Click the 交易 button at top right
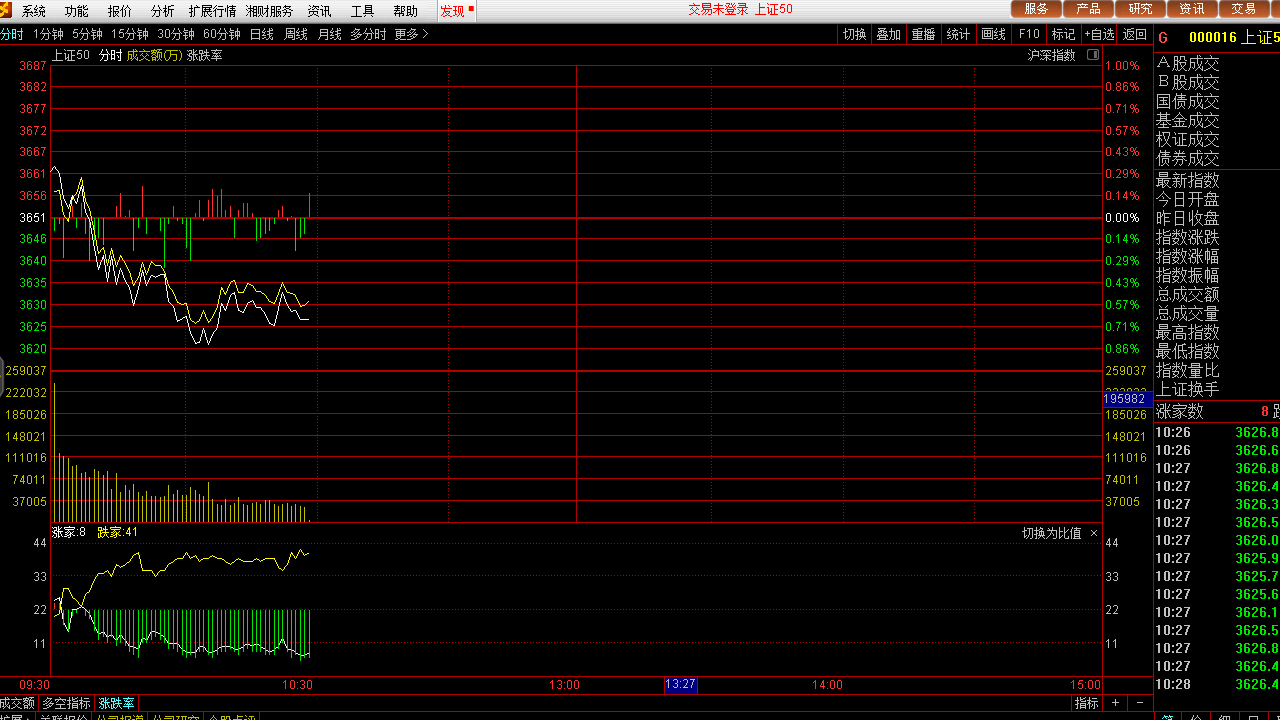The width and height of the screenshot is (1280, 720). coord(1243,9)
